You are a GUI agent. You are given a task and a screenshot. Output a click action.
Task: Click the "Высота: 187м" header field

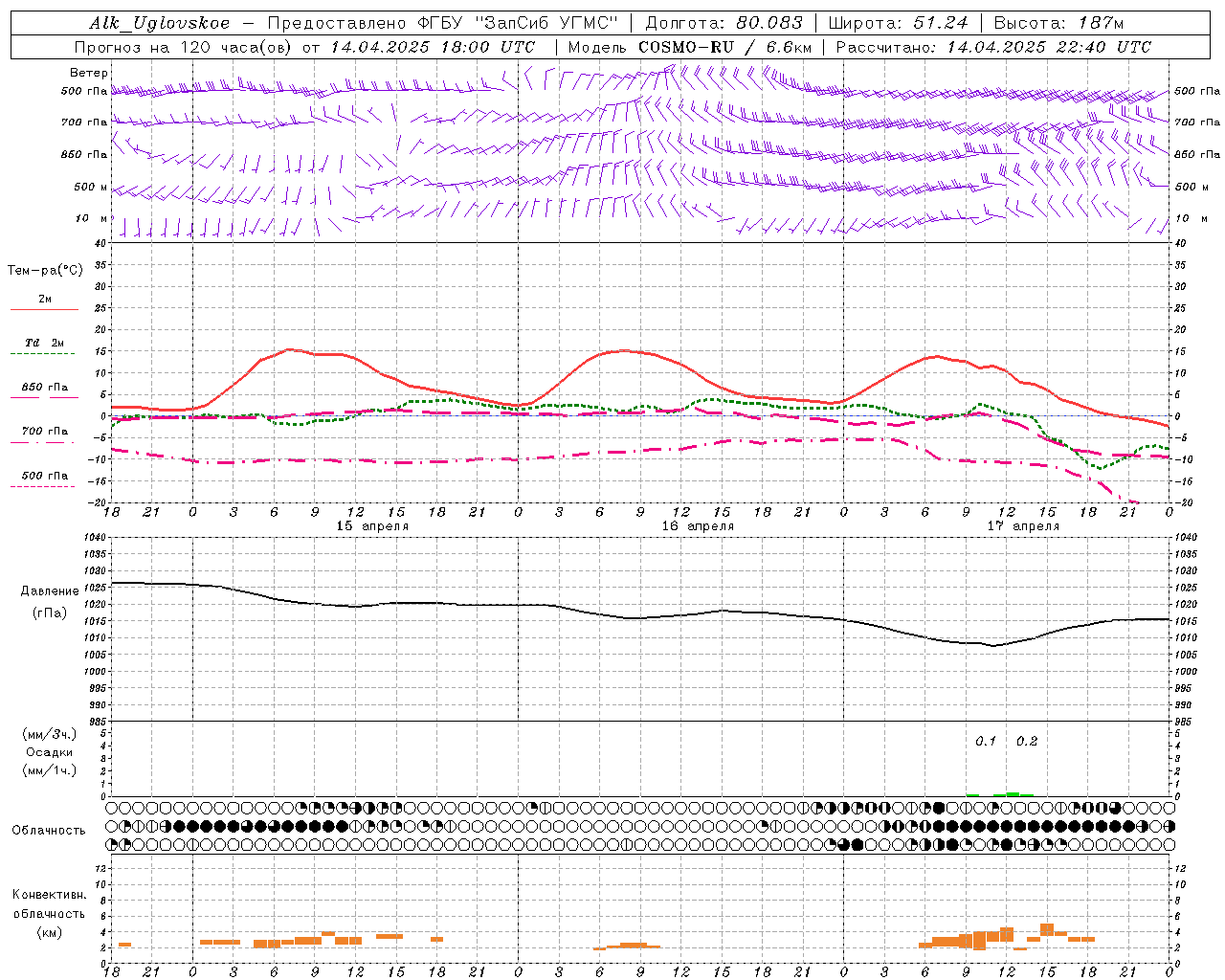tap(1058, 23)
